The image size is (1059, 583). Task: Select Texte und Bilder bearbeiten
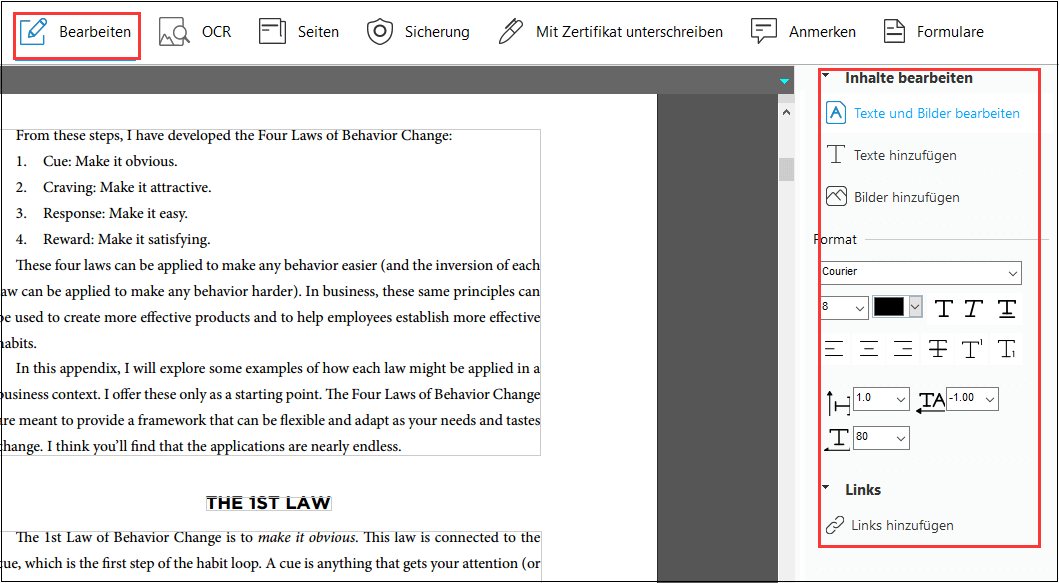pos(923,113)
